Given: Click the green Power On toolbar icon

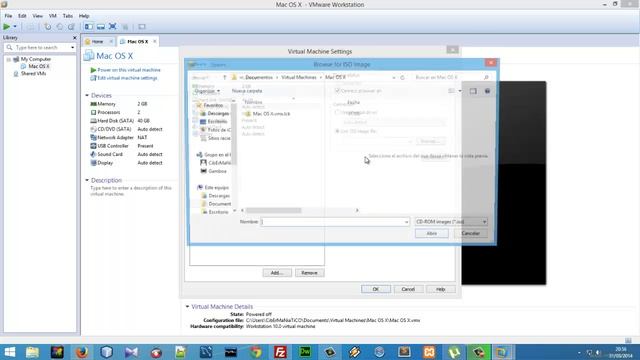Looking at the screenshot, I should pos(7,27).
